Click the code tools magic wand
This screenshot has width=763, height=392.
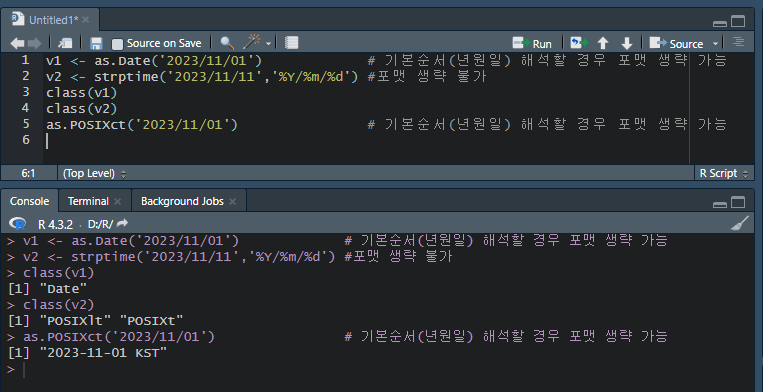[252, 42]
